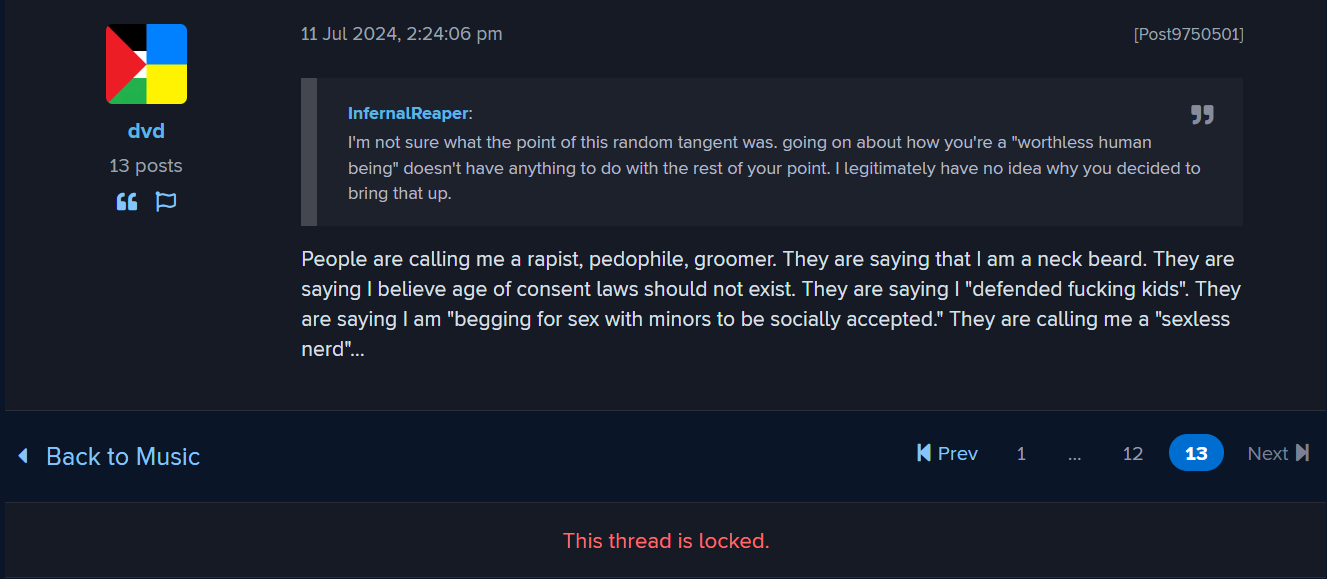The height and width of the screenshot is (579, 1327).
Task: Click the 13 posts count under dvd
Action: (146, 166)
